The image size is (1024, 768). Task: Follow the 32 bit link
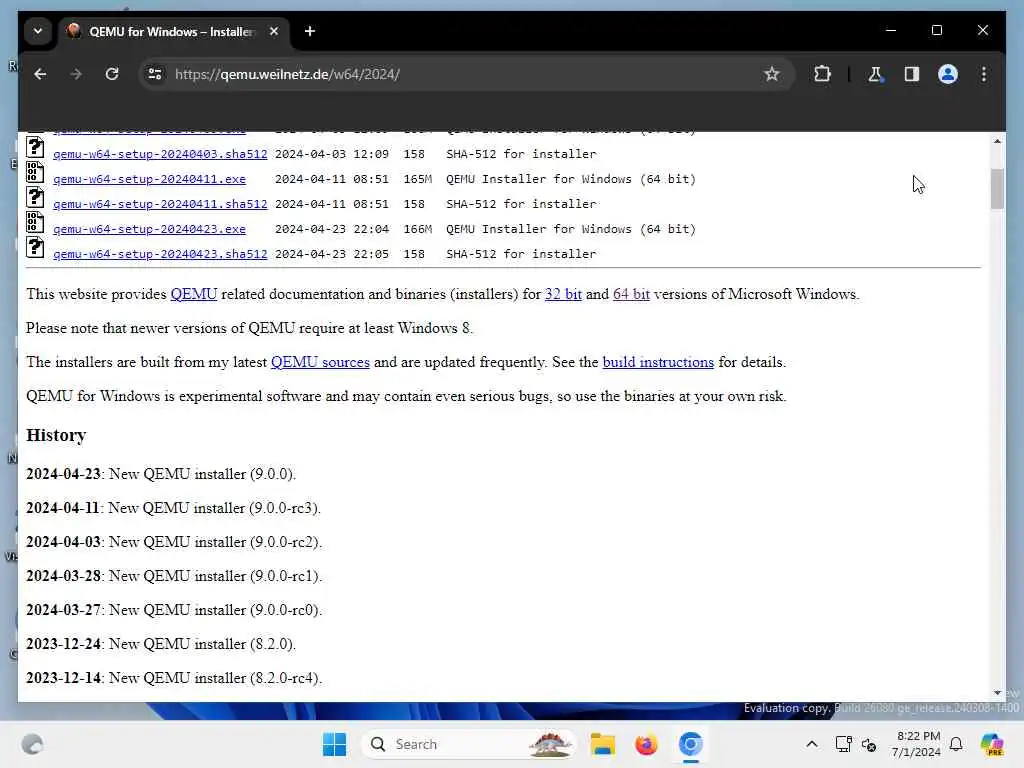(x=563, y=295)
